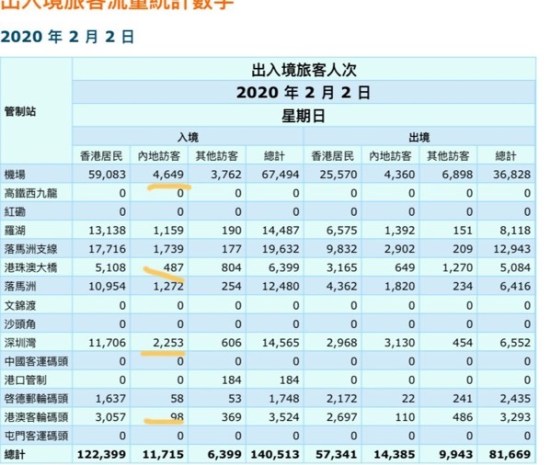The image size is (550, 465).
Task: Select the value 1,820 in 落馬洲 row
Action: (400, 287)
